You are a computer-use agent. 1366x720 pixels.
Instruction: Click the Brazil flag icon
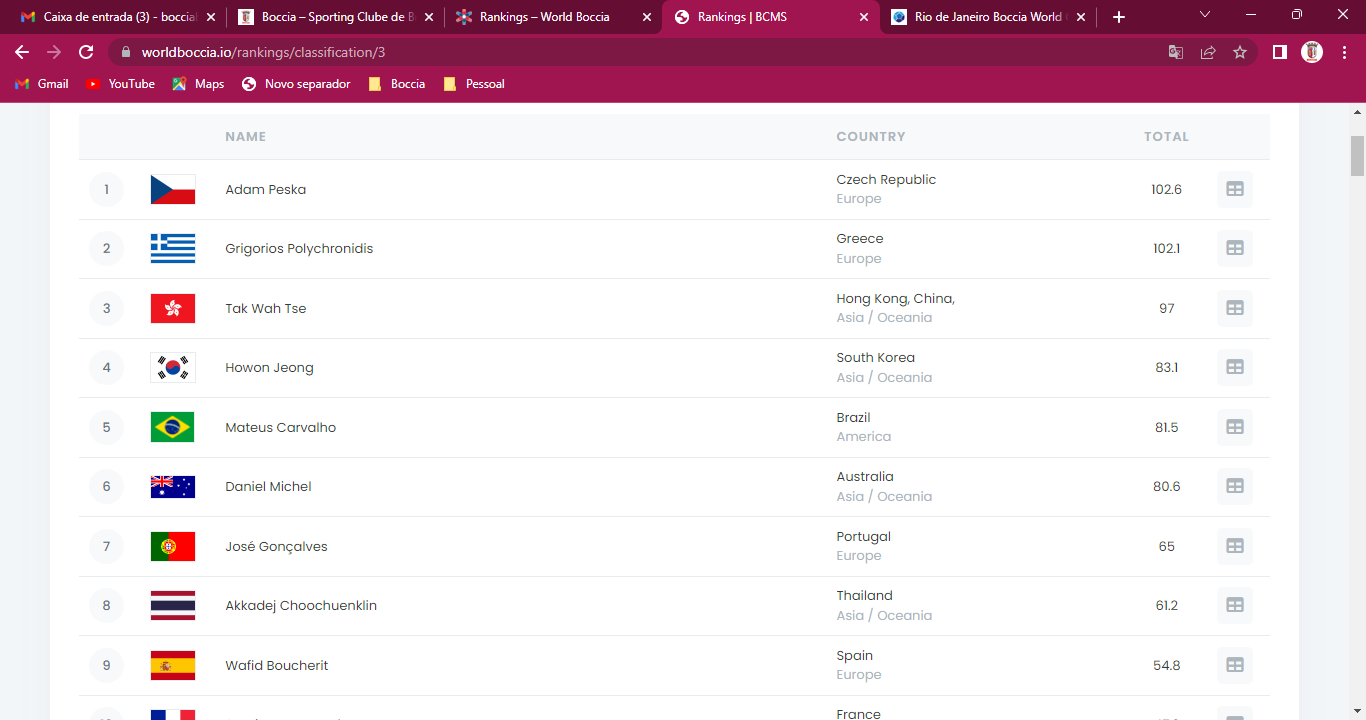click(173, 427)
